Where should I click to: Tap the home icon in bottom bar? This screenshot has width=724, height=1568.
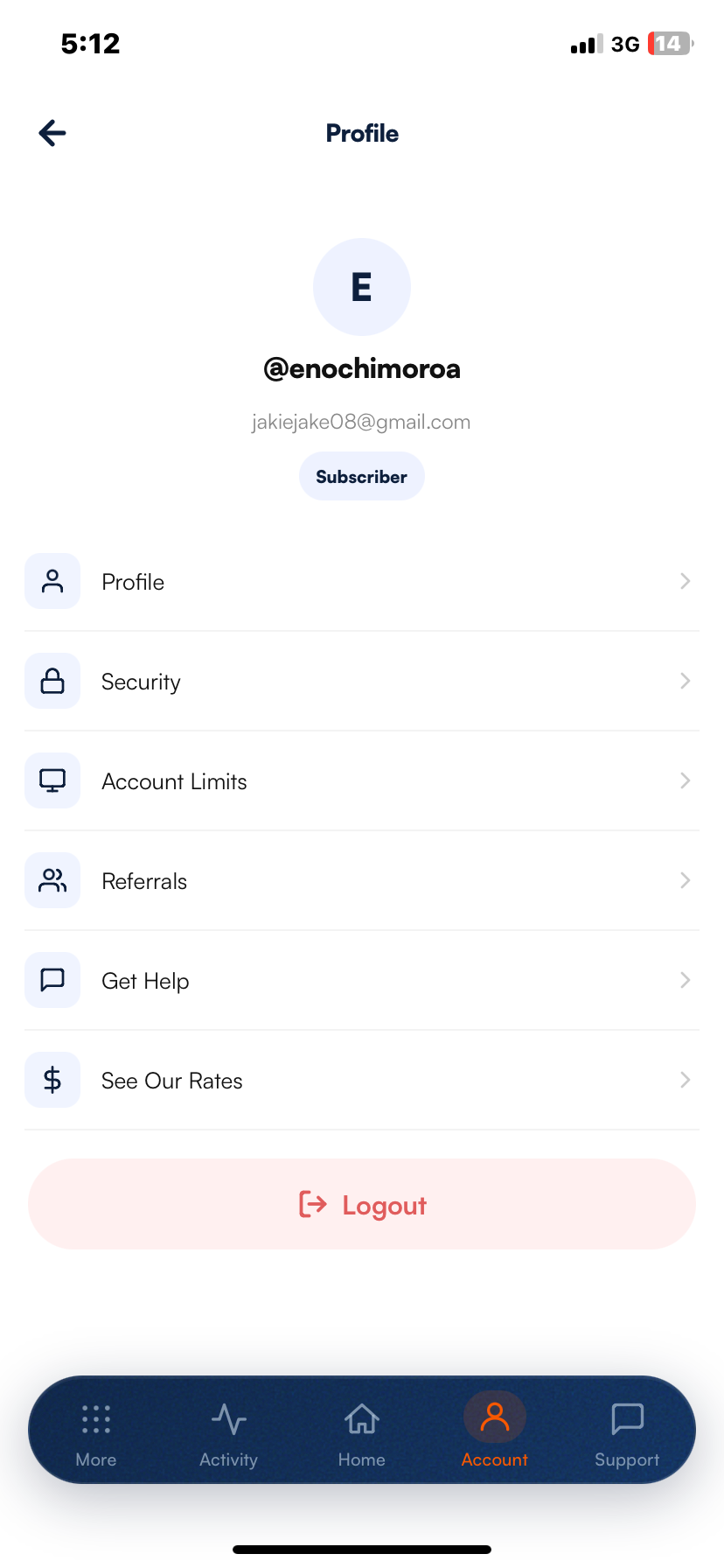pyautogui.click(x=361, y=1418)
